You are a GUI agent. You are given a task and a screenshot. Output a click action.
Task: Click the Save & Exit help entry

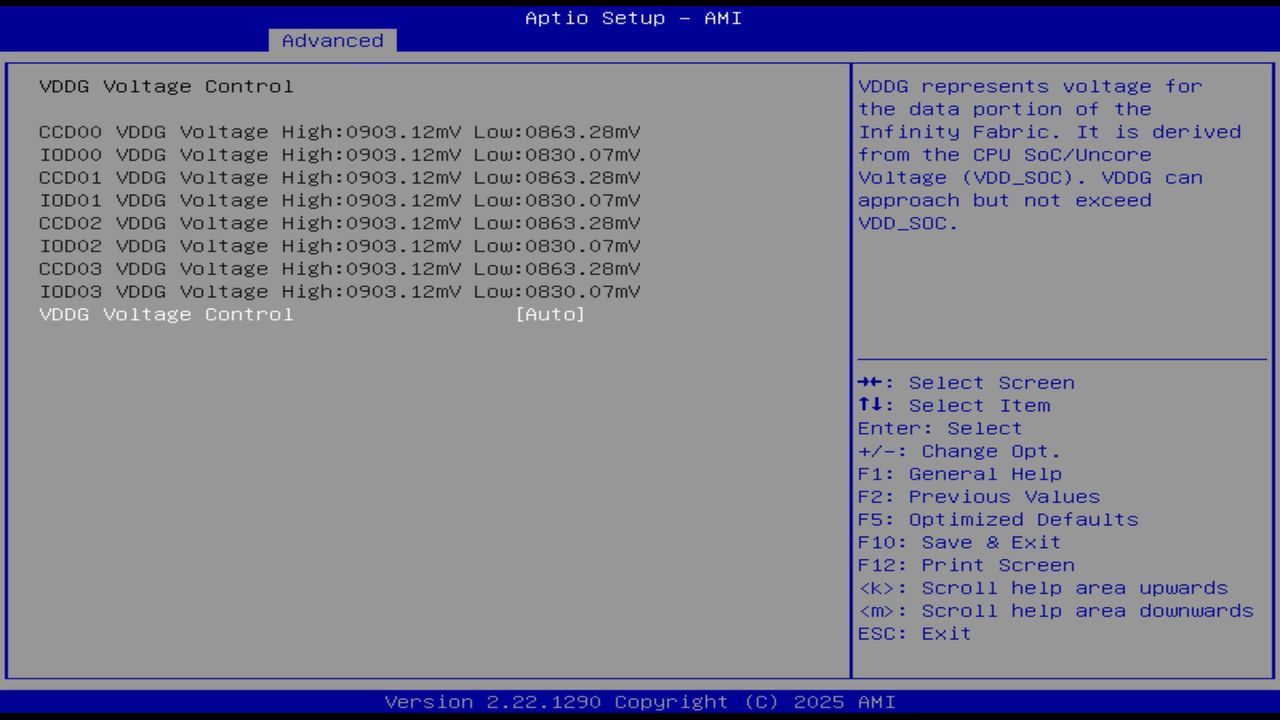click(957, 541)
